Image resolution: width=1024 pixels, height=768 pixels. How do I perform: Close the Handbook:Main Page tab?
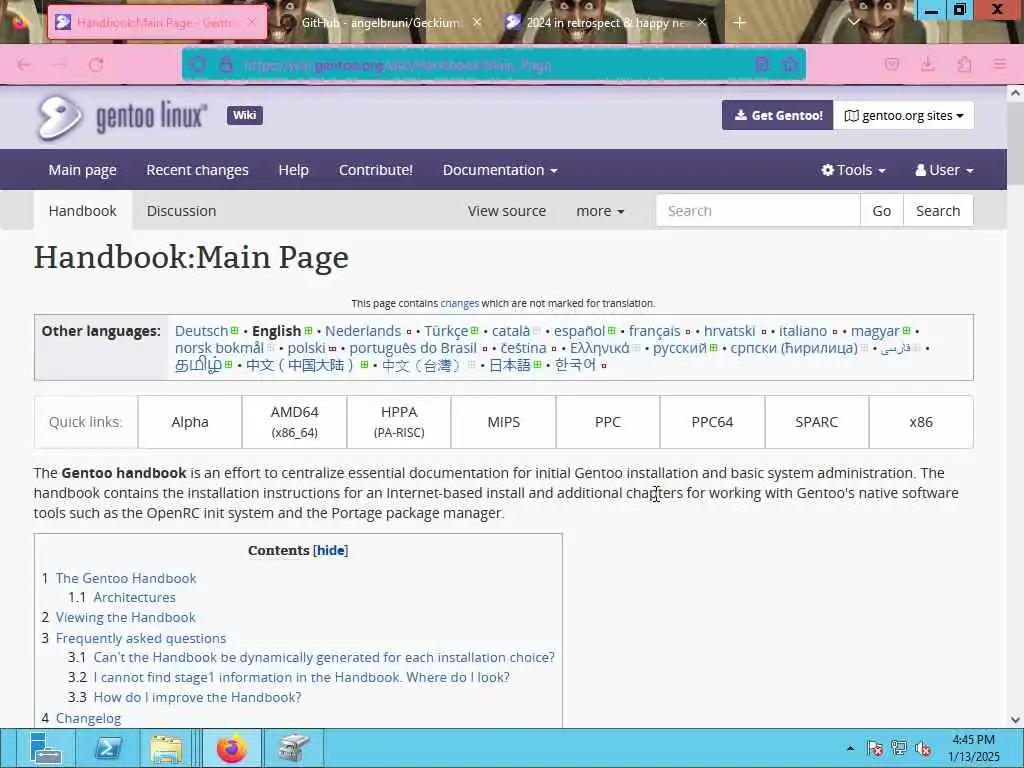coord(252,23)
